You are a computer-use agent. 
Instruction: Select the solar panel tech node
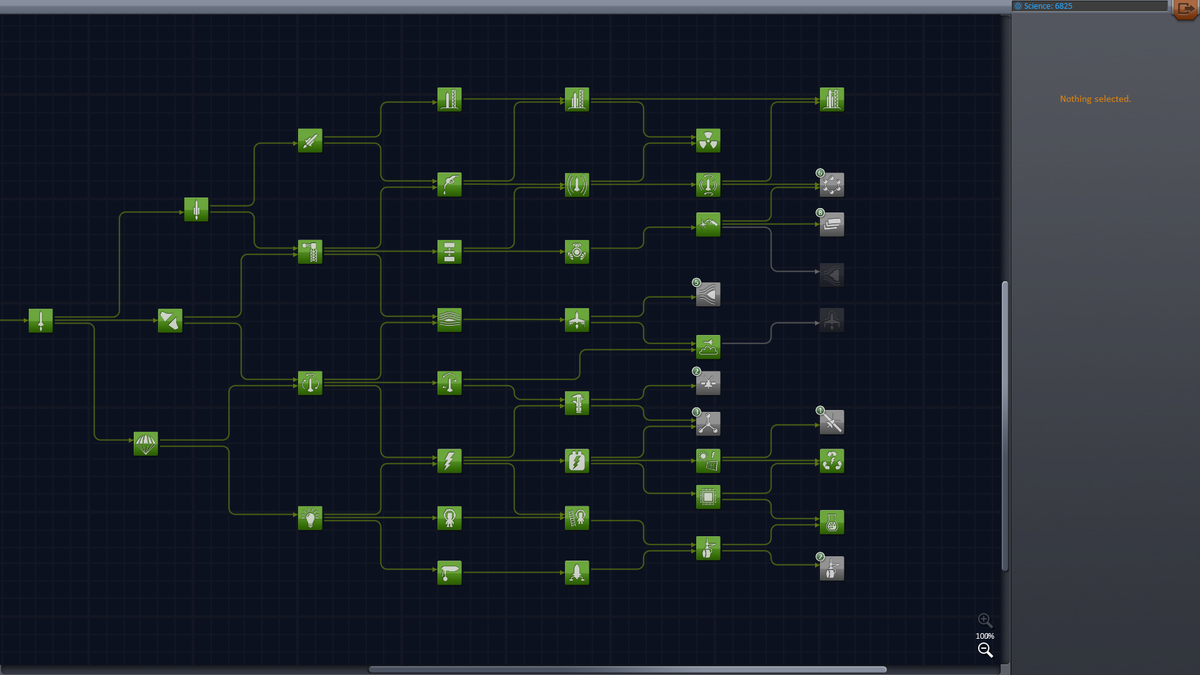click(708, 460)
